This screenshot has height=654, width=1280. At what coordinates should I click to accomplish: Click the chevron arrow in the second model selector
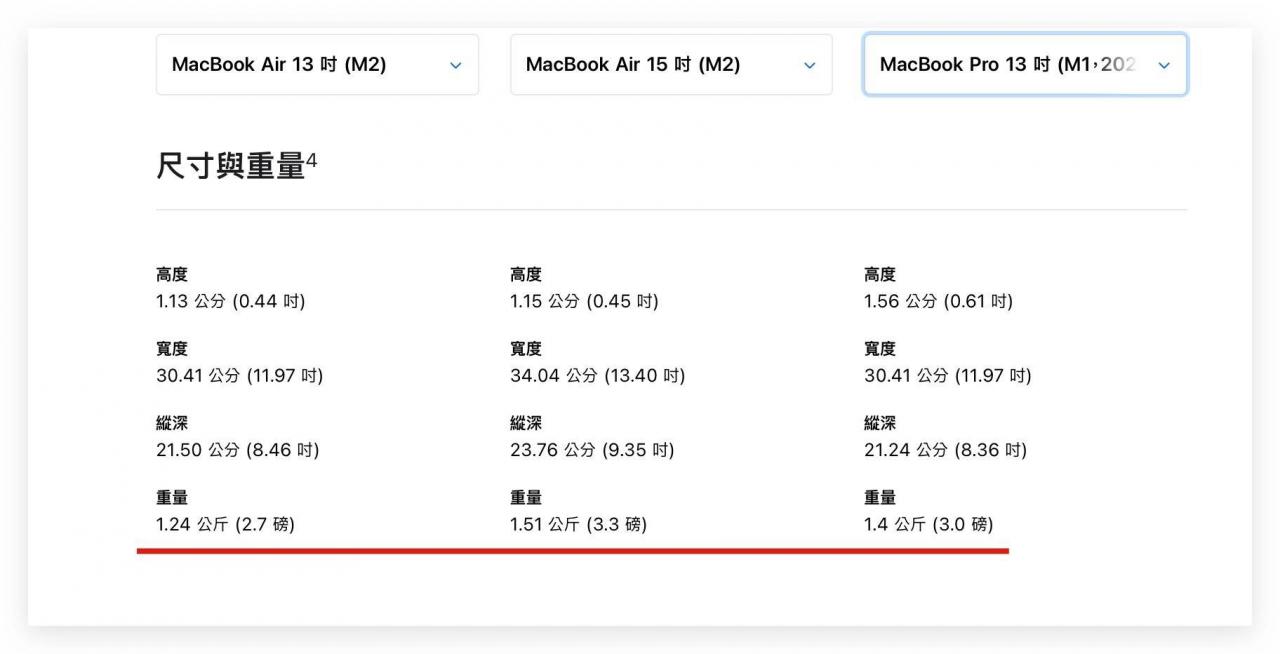[810, 66]
